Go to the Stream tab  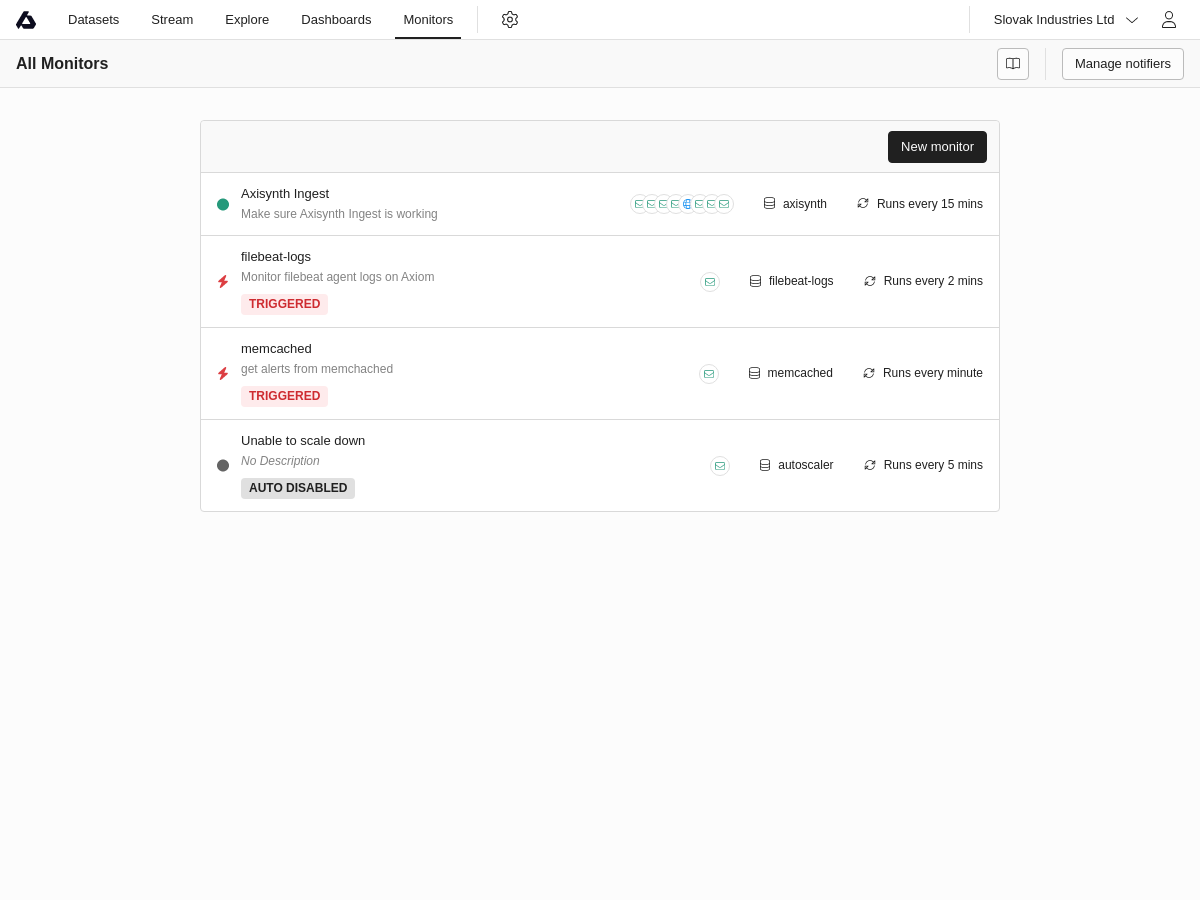point(172,20)
